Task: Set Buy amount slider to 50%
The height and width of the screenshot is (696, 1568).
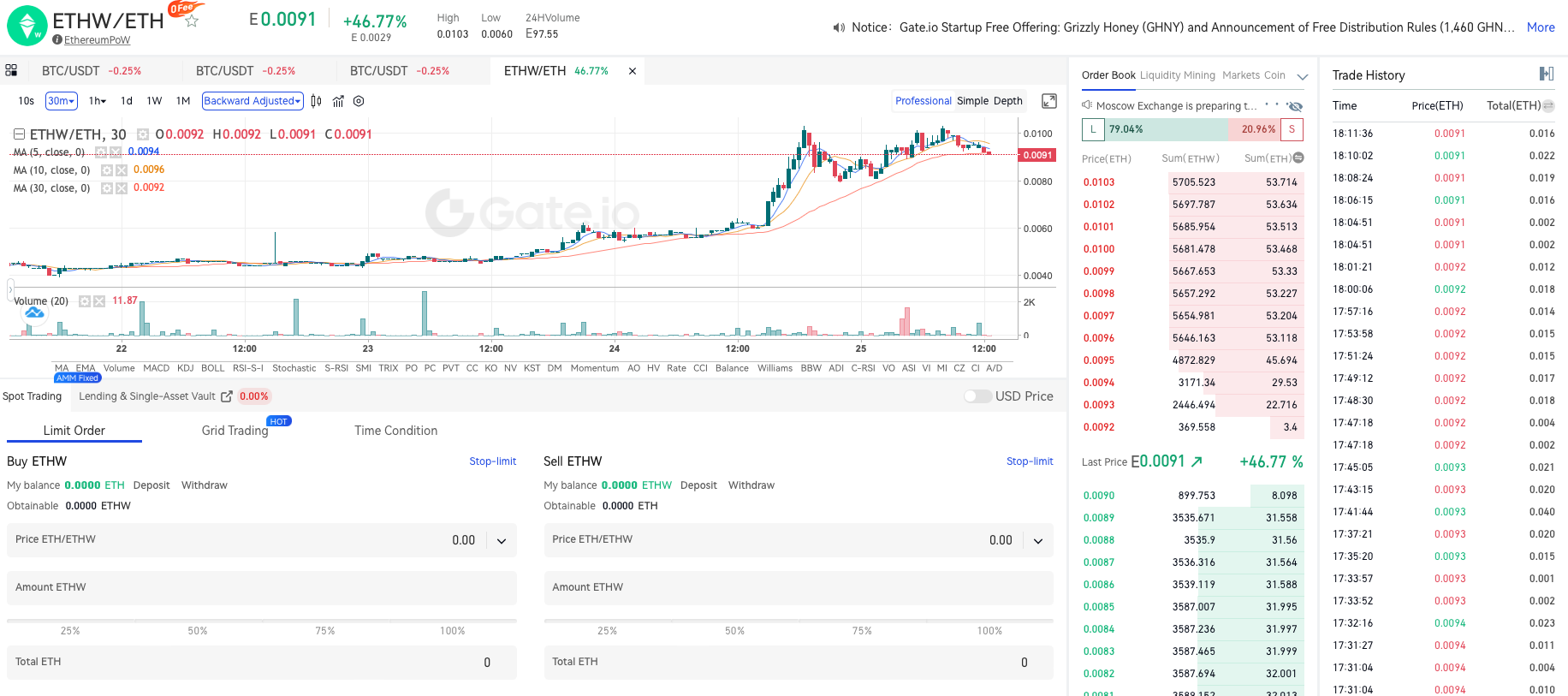Action: pyautogui.click(x=198, y=621)
